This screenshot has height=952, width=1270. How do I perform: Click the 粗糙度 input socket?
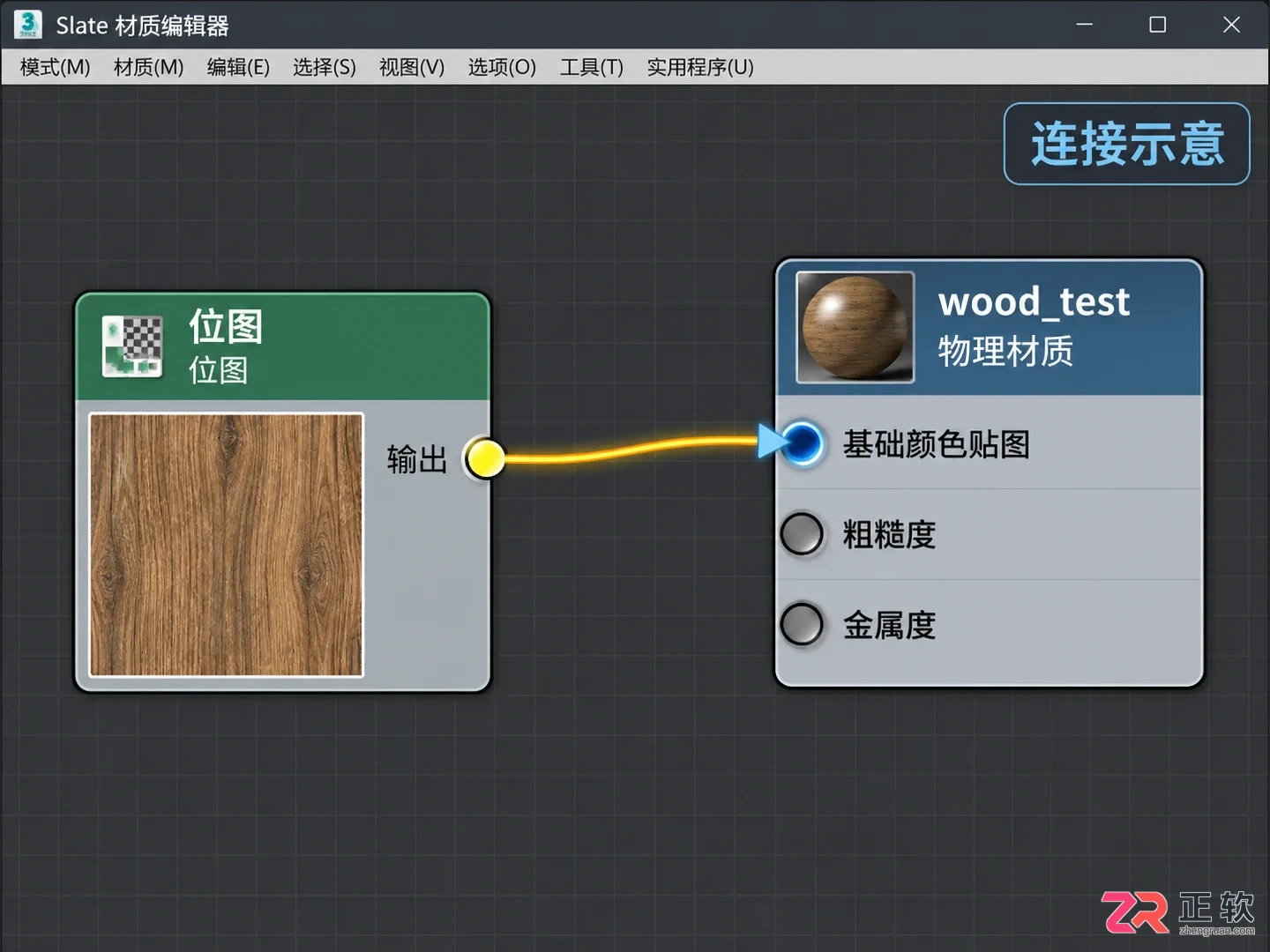tap(802, 533)
